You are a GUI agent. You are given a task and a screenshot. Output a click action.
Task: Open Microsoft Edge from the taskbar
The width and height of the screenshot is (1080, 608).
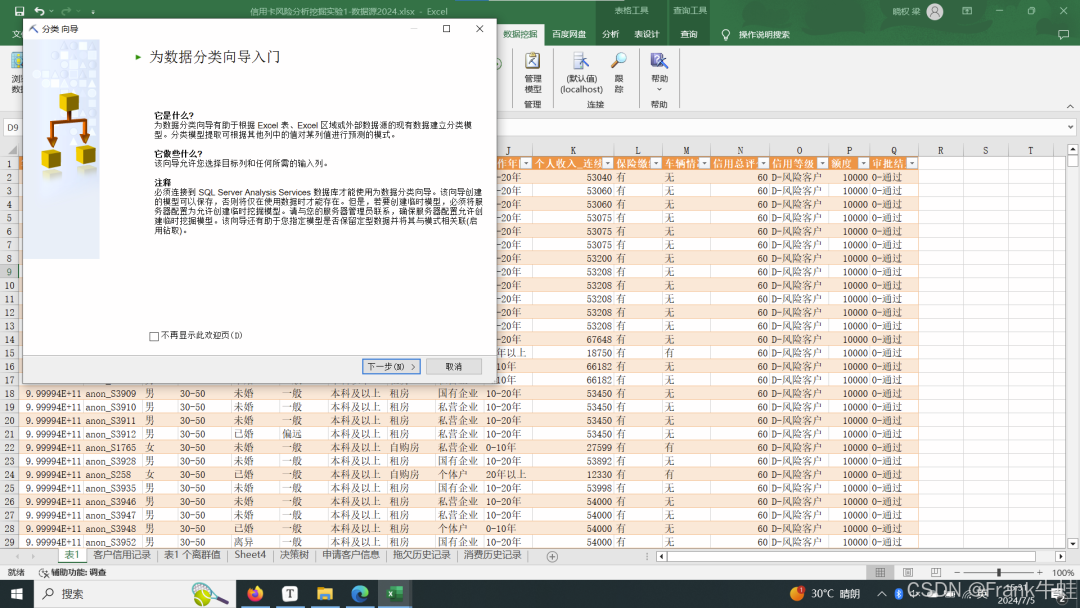(360, 593)
